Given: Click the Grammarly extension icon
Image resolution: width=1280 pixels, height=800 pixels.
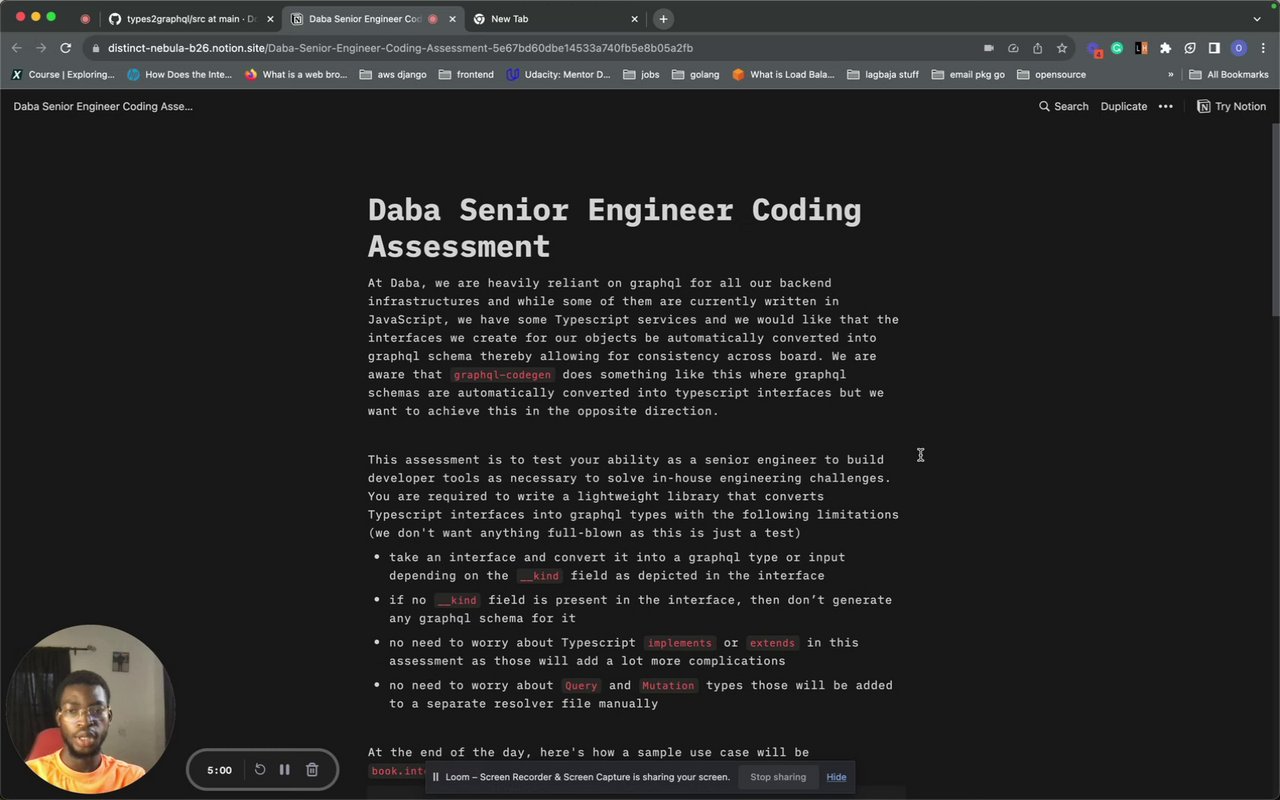Looking at the screenshot, I should pos(1117,48).
